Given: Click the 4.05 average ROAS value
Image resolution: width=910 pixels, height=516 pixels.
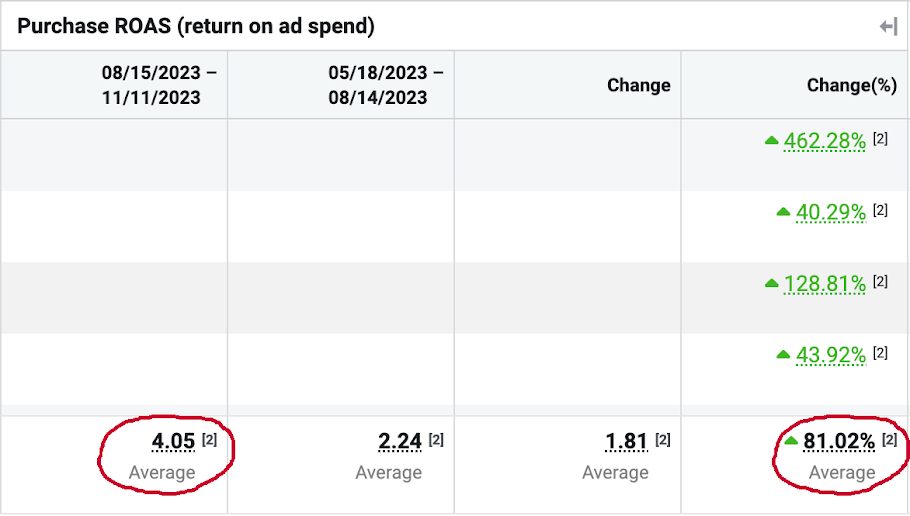Looking at the screenshot, I should 173,441.
